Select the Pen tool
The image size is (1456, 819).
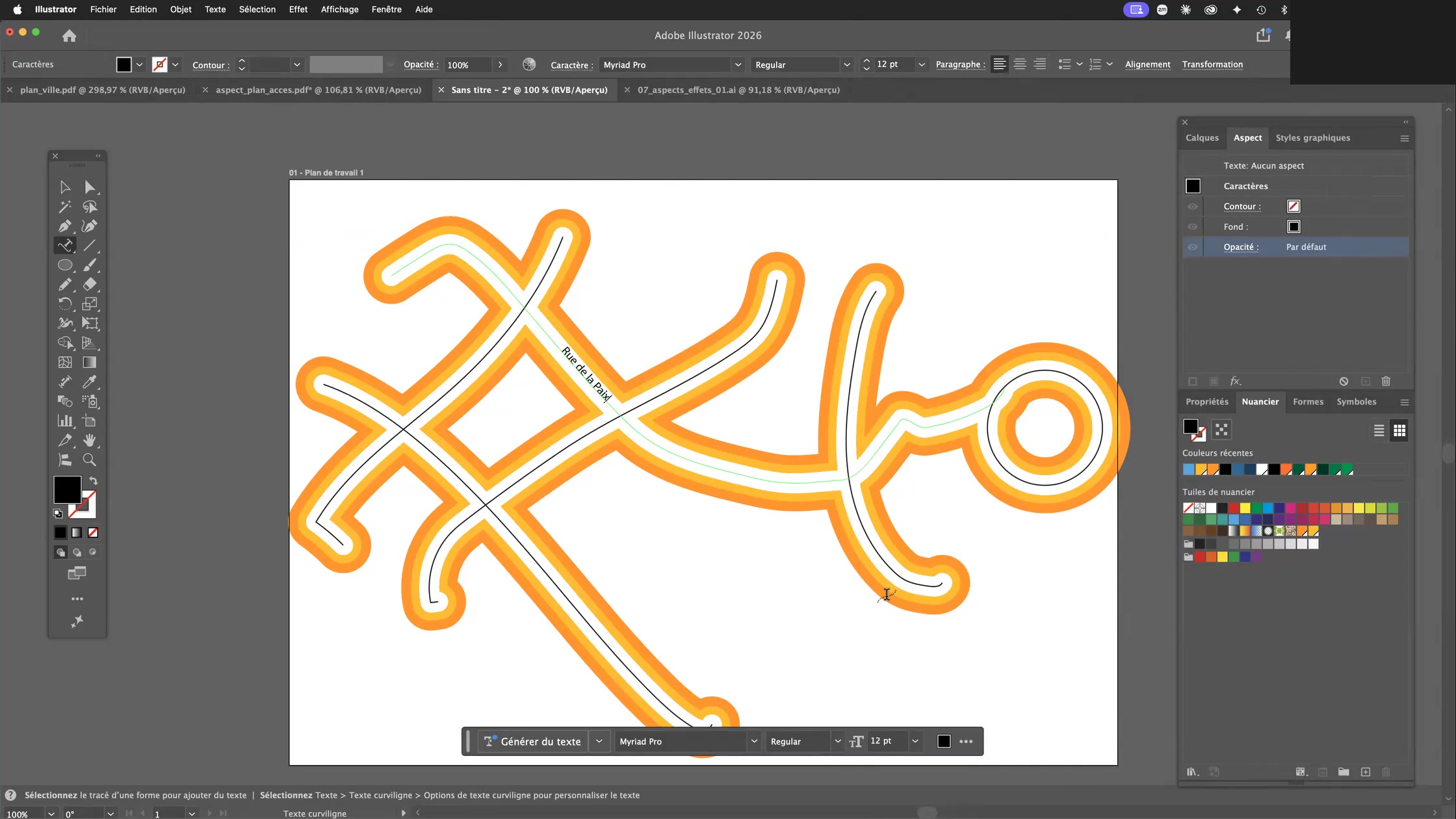pos(65,226)
